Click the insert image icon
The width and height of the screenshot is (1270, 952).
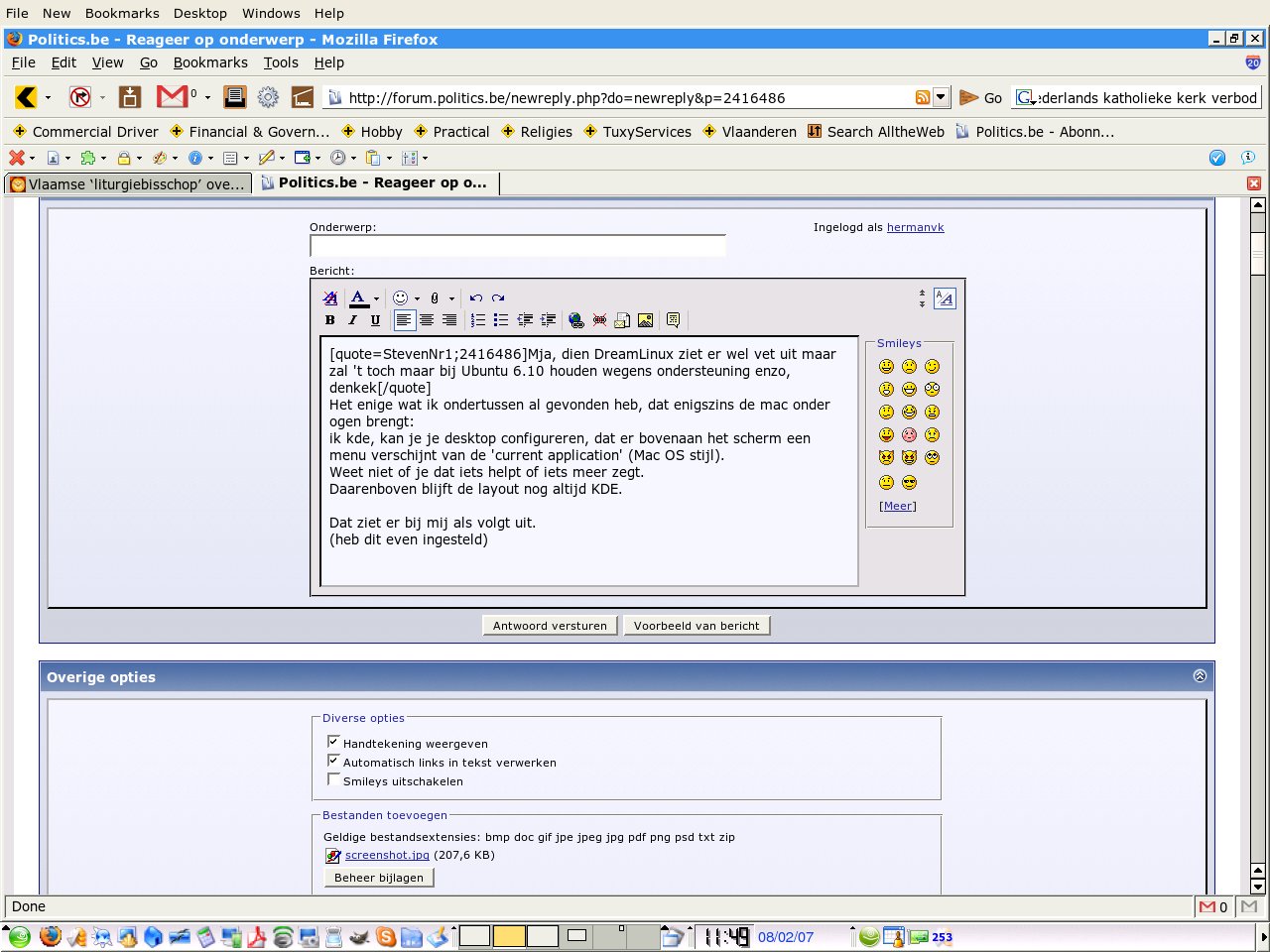point(645,320)
